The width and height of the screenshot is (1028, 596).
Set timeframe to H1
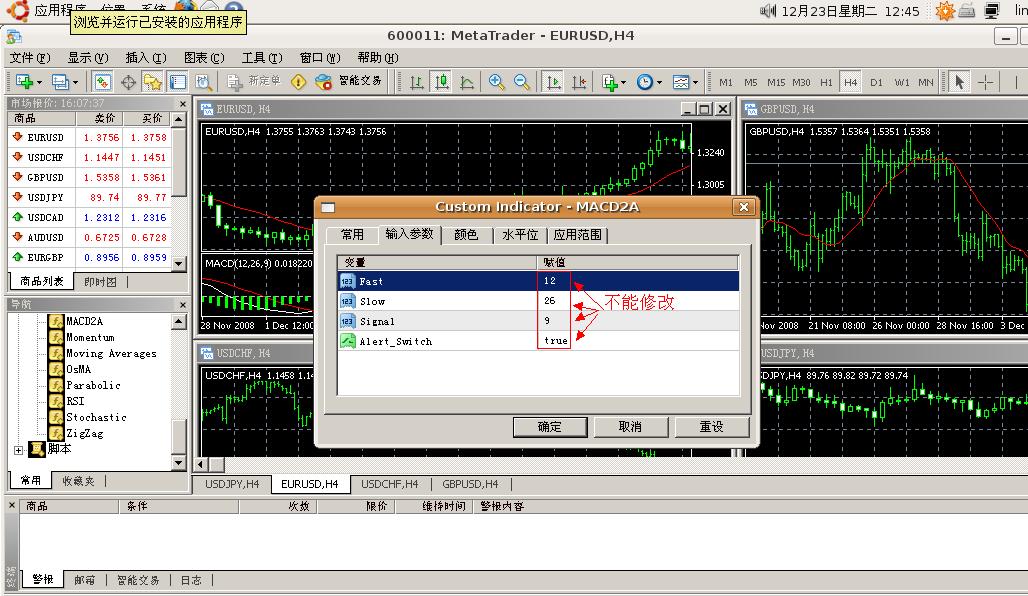click(826, 83)
